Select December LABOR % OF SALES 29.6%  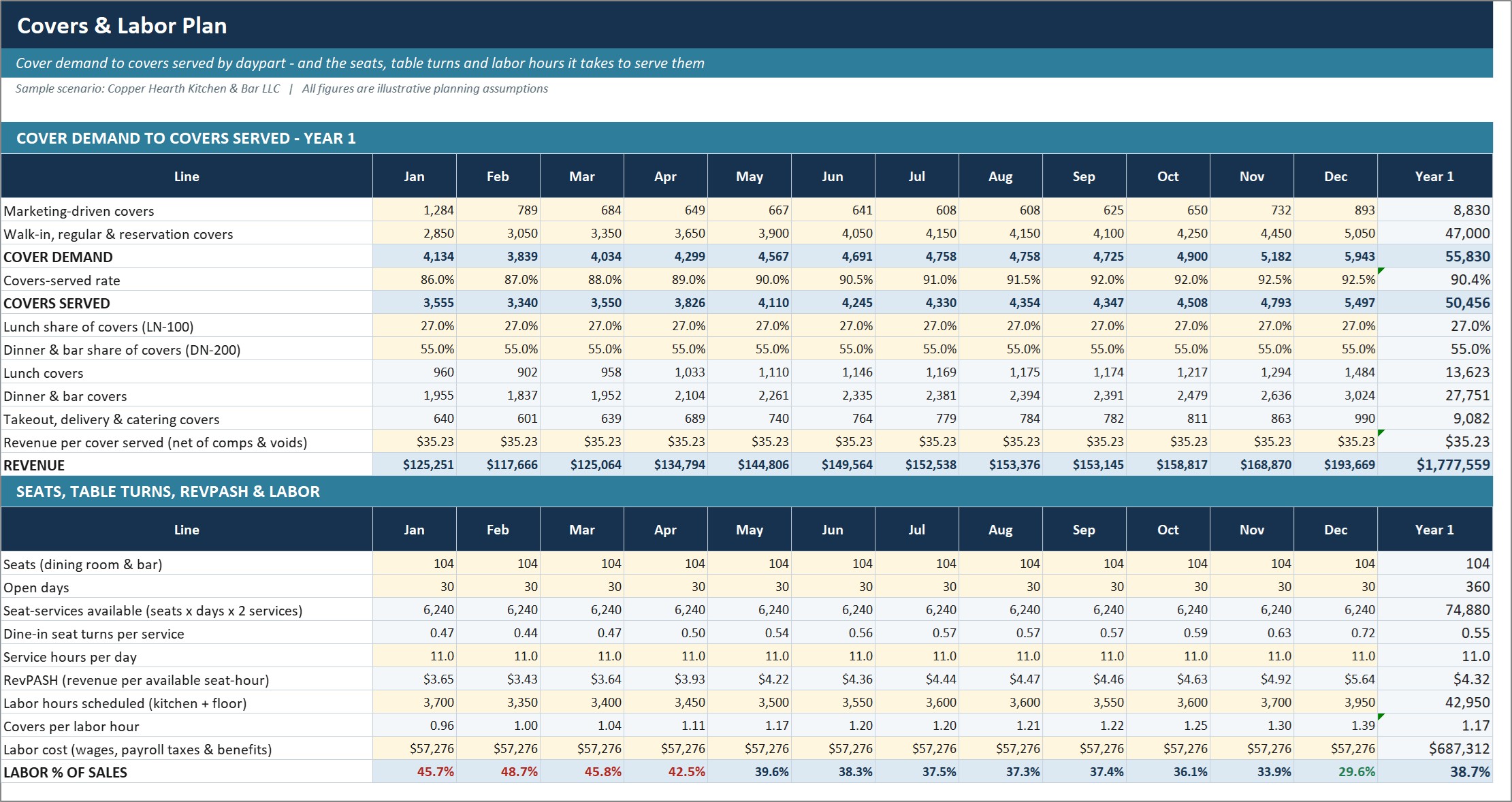coord(1336,772)
